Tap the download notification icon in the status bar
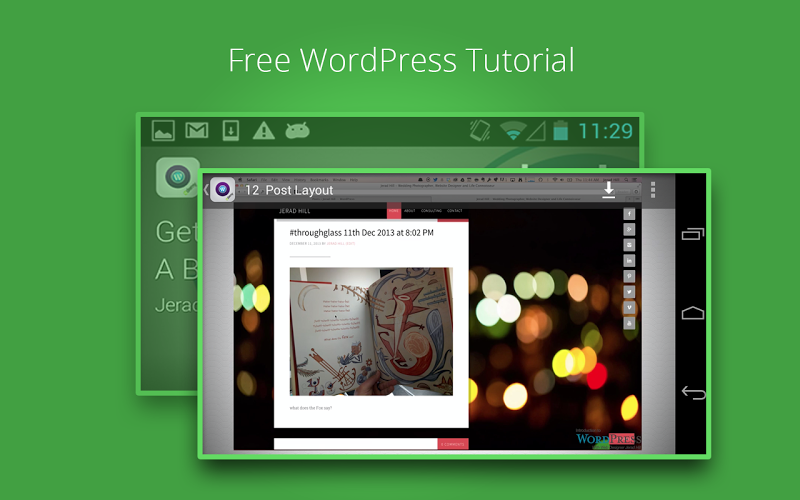Screen dimensions: 800x500 [x=231, y=131]
